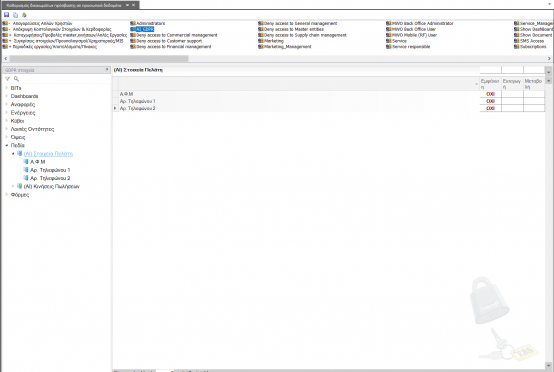Select Deny access to Financial management role
The width and height of the screenshot is (554, 372).
pos(173,47)
